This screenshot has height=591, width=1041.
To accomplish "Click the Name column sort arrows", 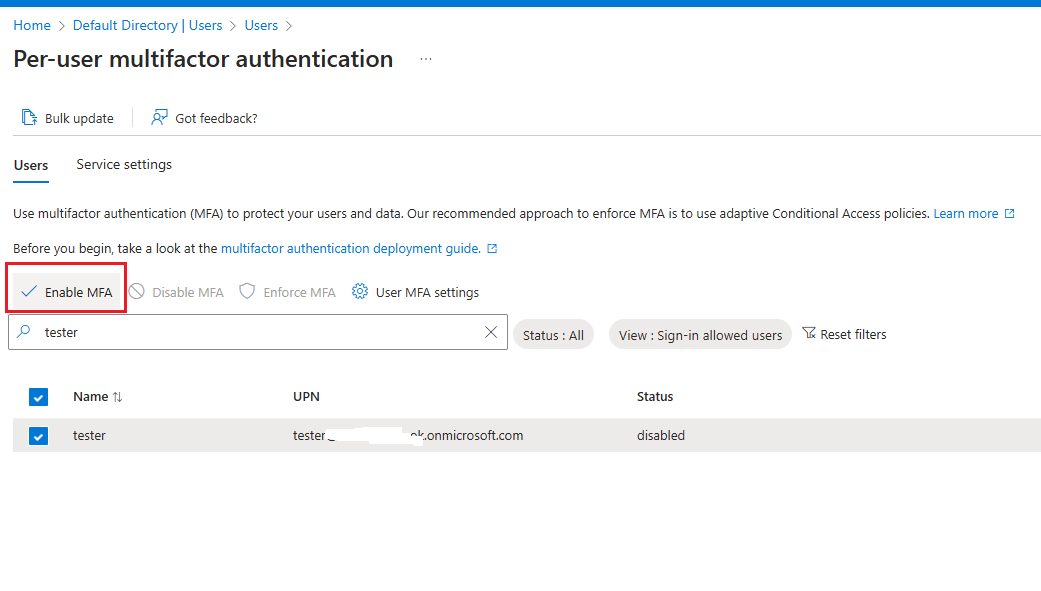I will (x=117, y=397).
